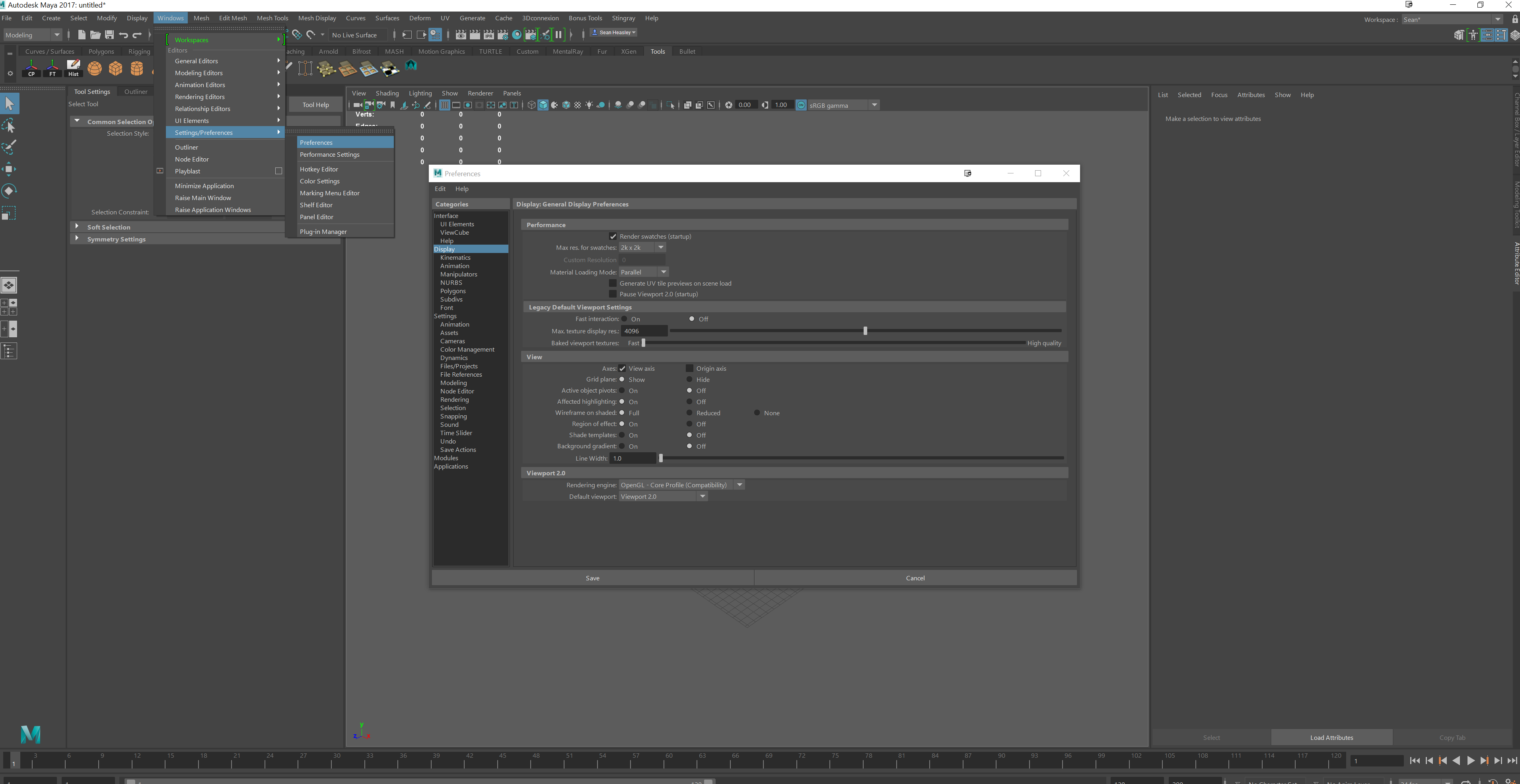Toggle the viewport grid icon
This screenshot has width=1520, height=784.
[x=444, y=105]
